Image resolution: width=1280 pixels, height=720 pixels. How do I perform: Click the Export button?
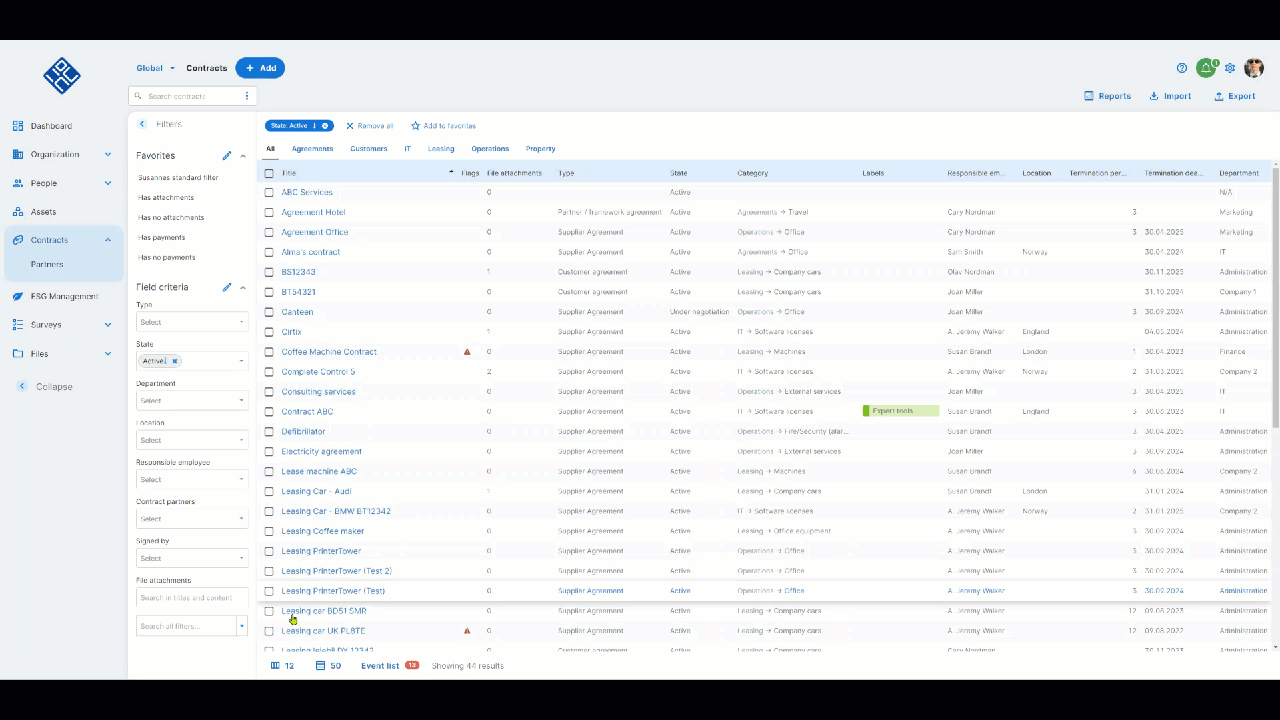(x=1235, y=96)
